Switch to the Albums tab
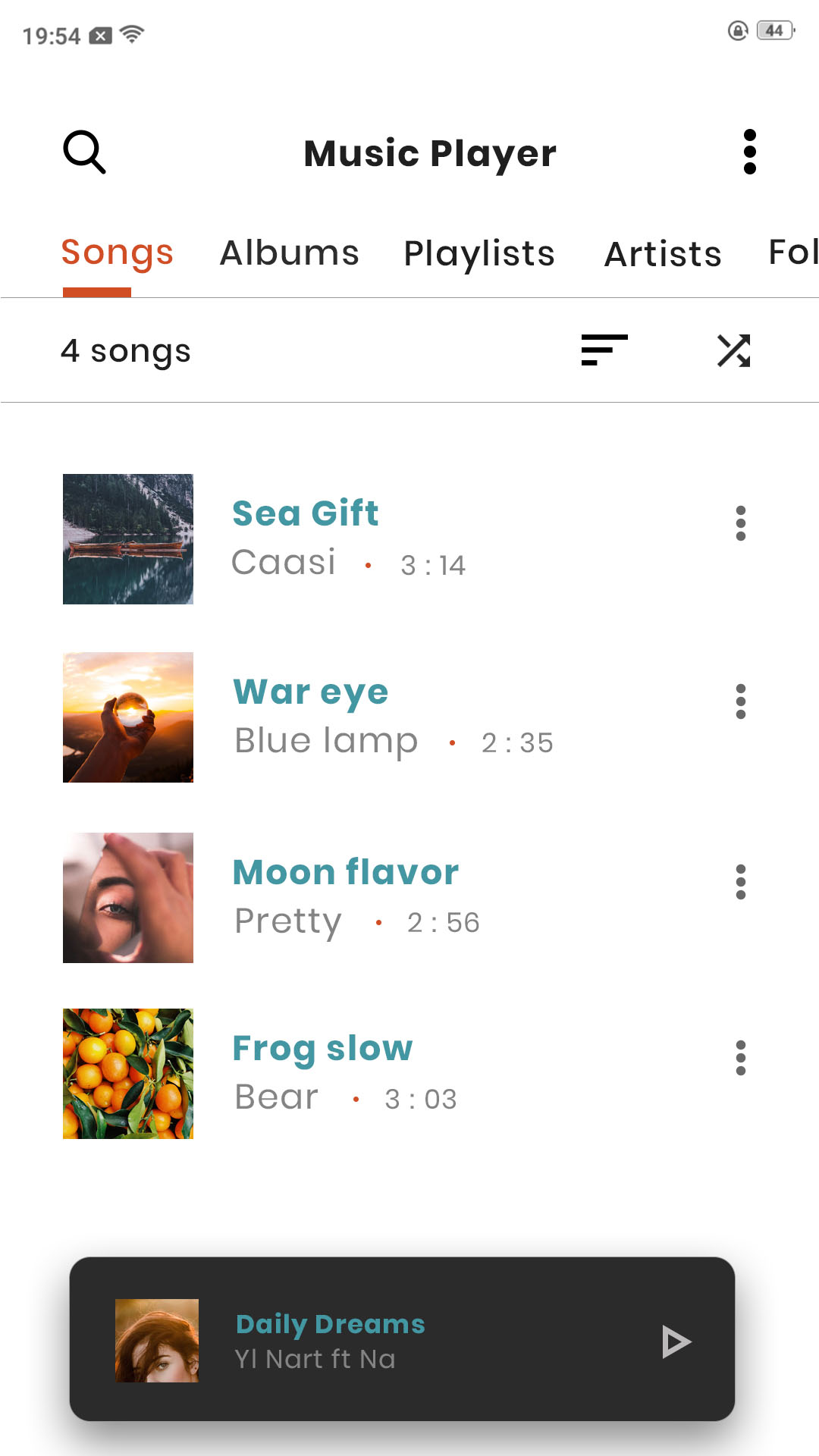 [289, 253]
